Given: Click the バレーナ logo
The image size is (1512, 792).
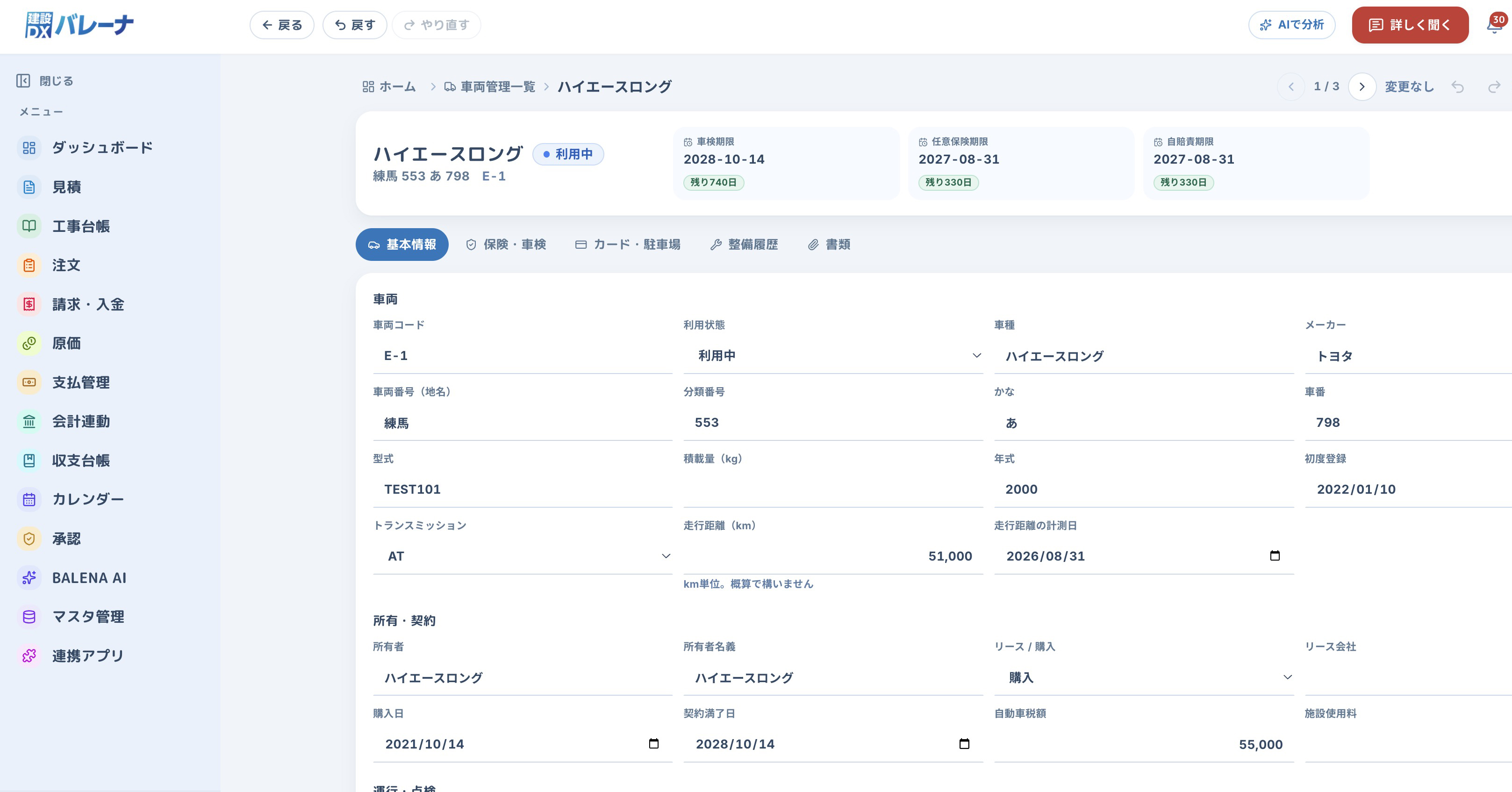Looking at the screenshot, I should pos(79,25).
